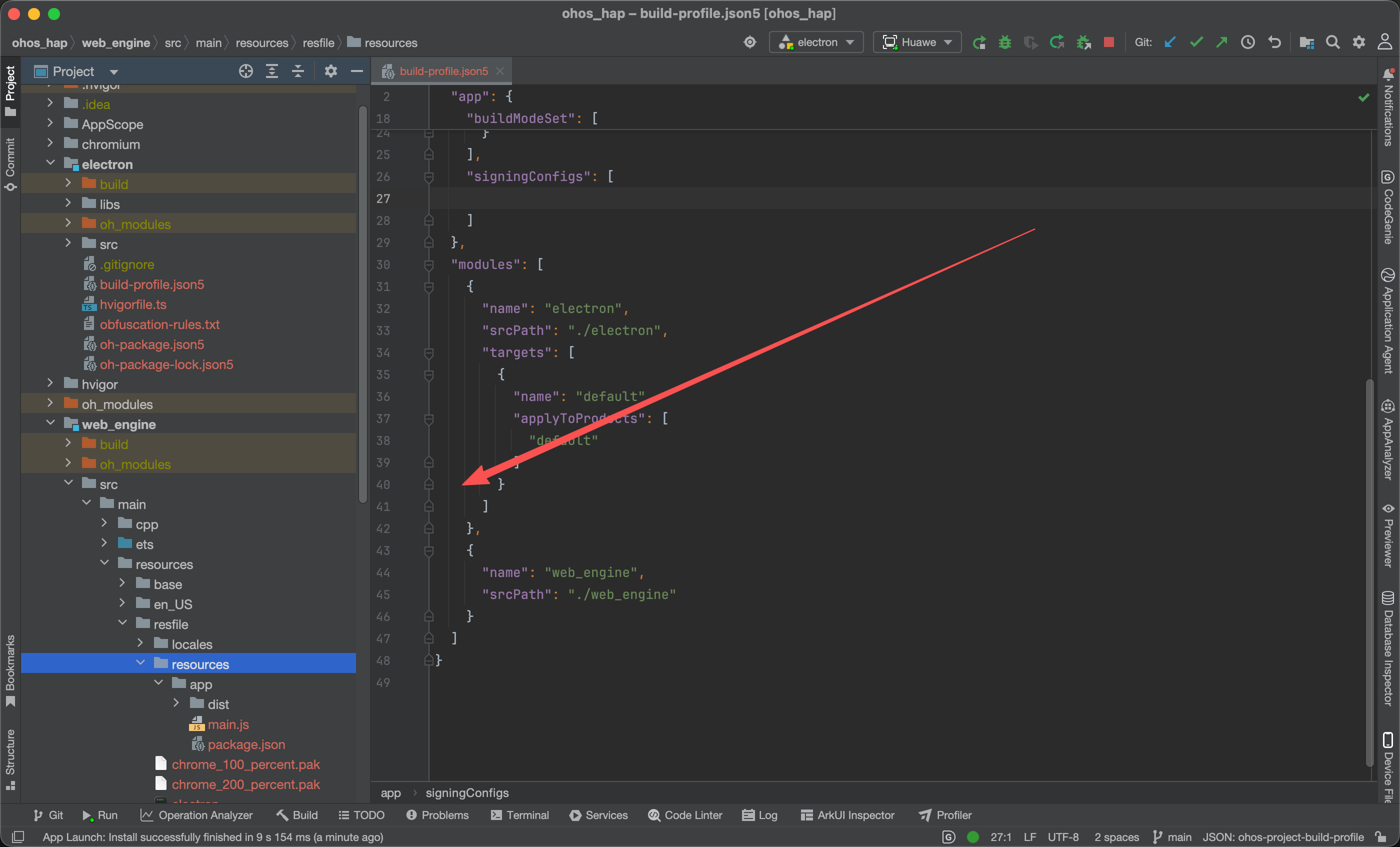This screenshot has width=1400, height=847.
Task: Click the main Git branch widget
Action: pyautogui.click(x=1172, y=837)
